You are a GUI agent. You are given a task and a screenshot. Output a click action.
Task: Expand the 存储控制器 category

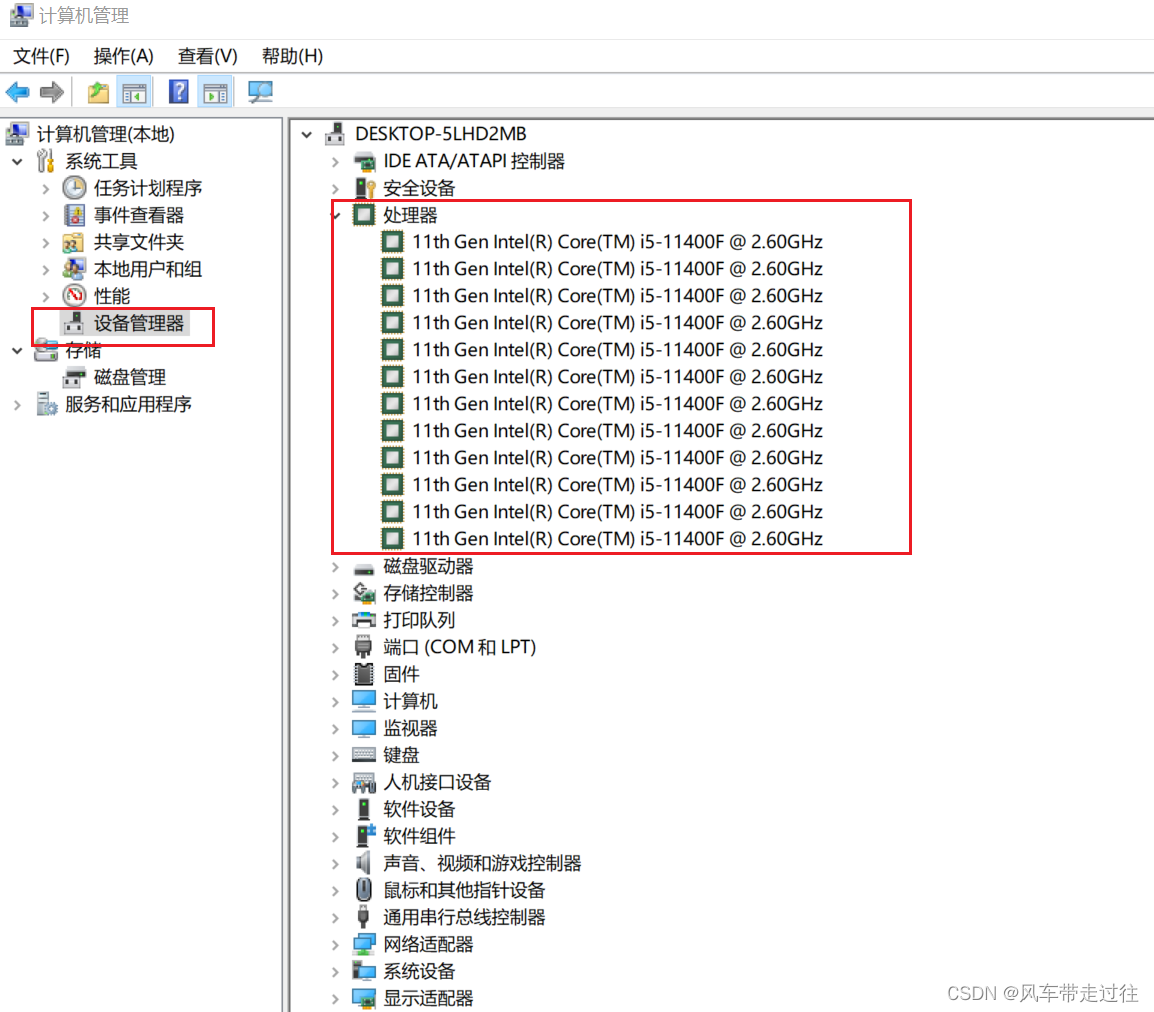336,594
